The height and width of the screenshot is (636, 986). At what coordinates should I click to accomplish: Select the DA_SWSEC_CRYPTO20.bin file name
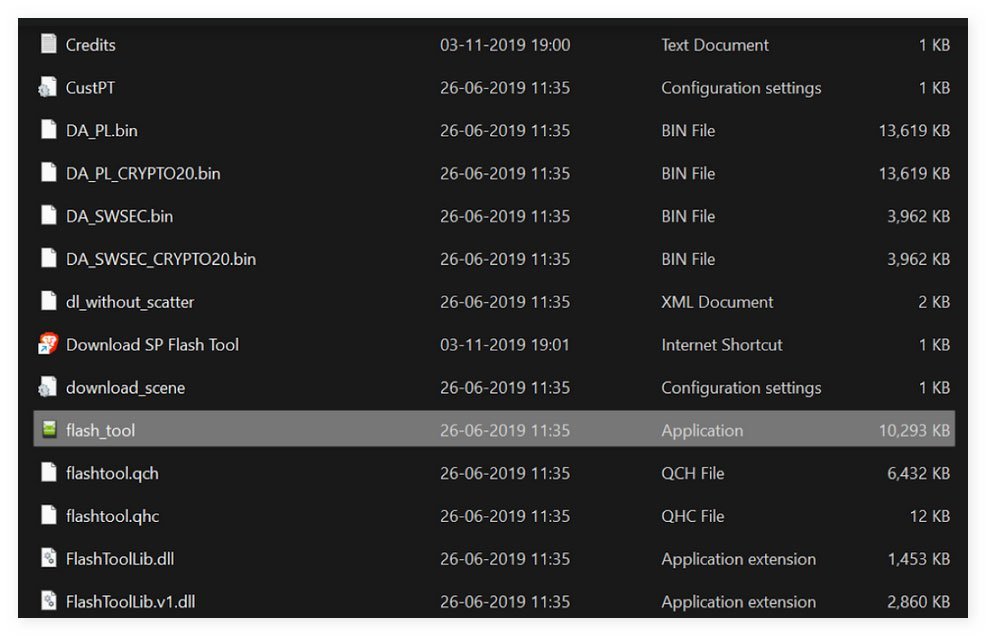click(160, 259)
